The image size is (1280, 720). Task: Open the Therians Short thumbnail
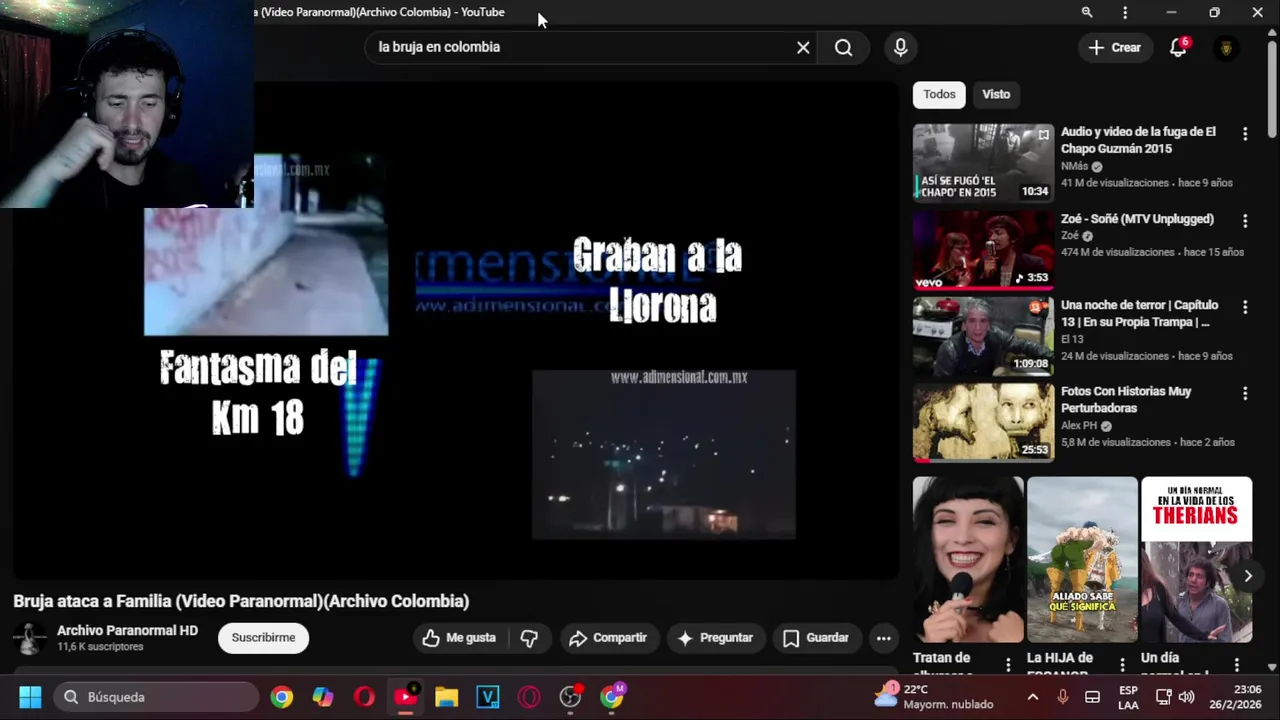pos(1196,559)
